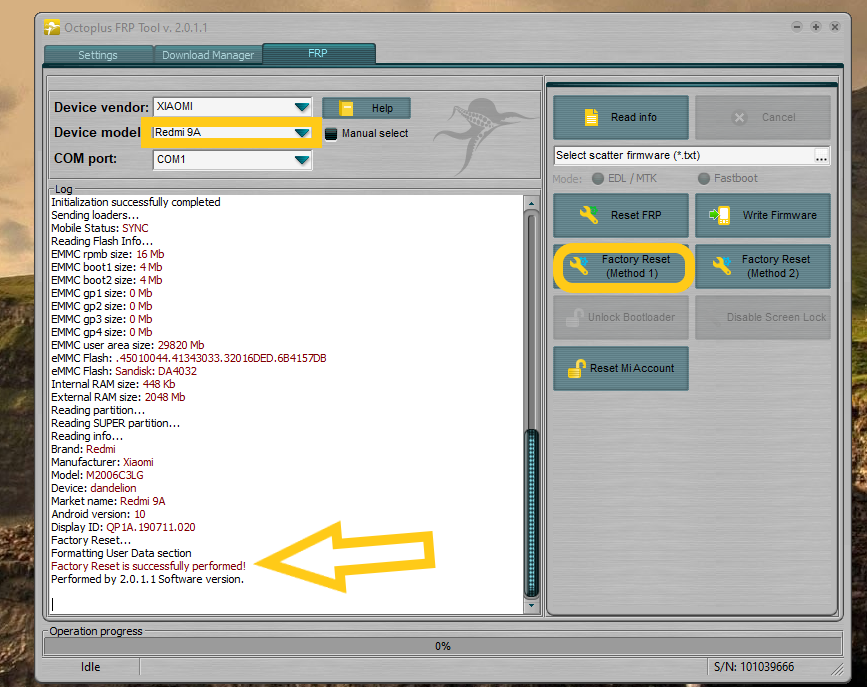Viewport: 867px width, 687px height.
Task: Click the 'EMMC user area size: 29820 Mb' line
Action: point(128,345)
